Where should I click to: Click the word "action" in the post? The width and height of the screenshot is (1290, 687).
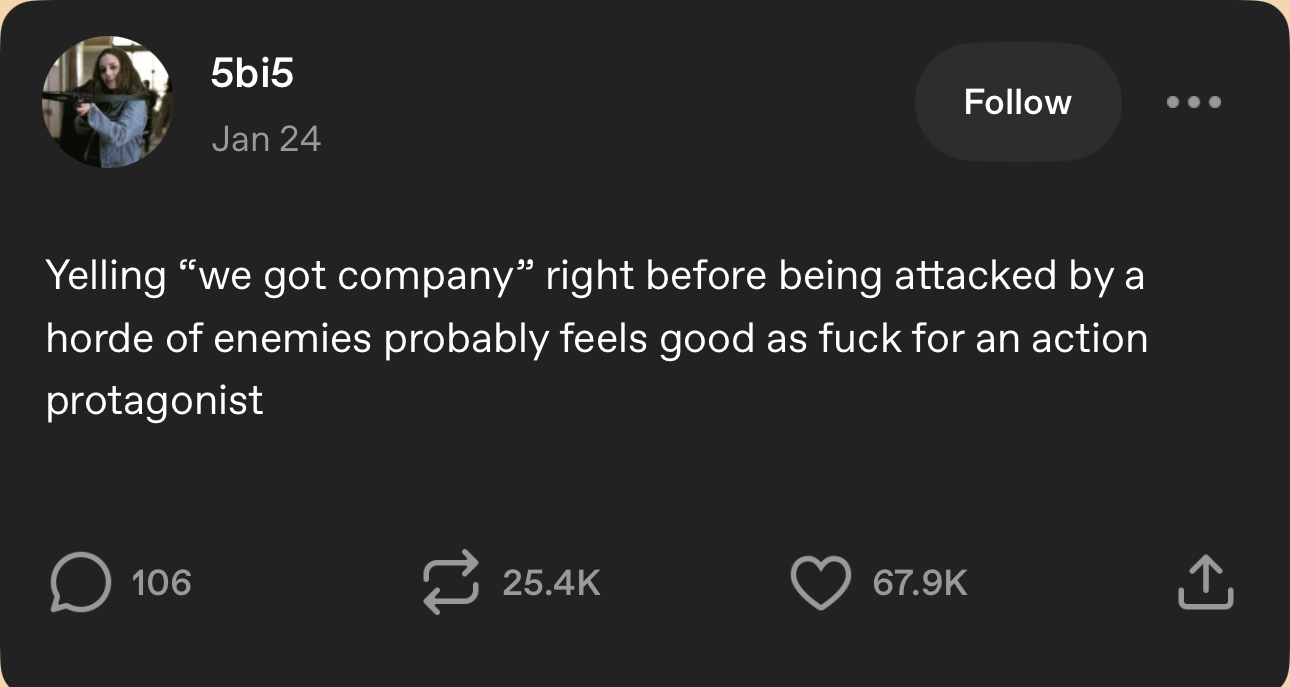pyautogui.click(x=1090, y=339)
